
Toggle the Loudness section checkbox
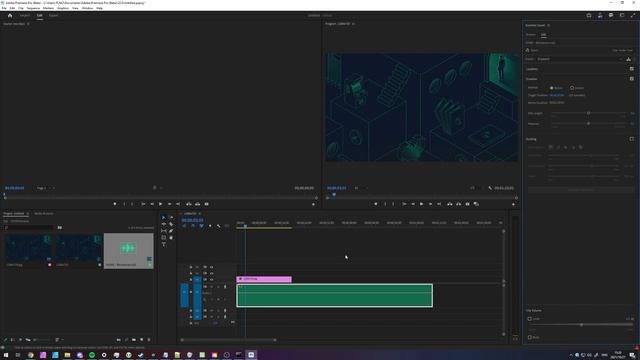click(x=632, y=69)
